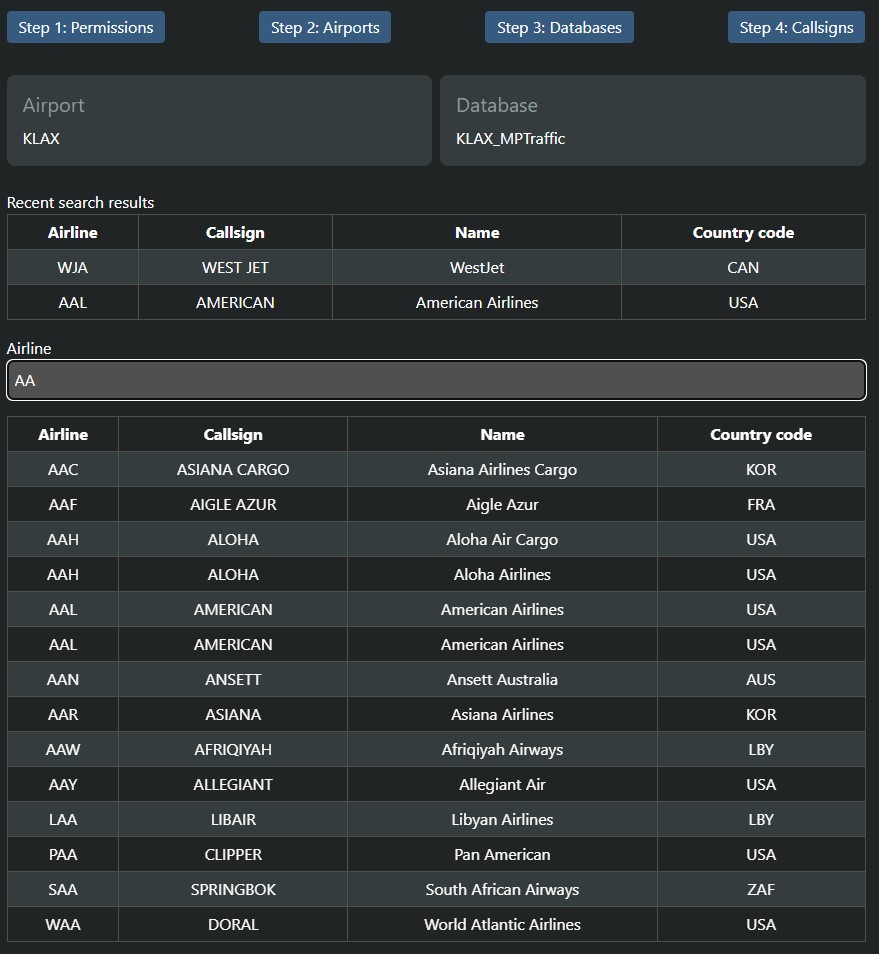
Task: Select the Aloha Airlines row
Action: (436, 574)
